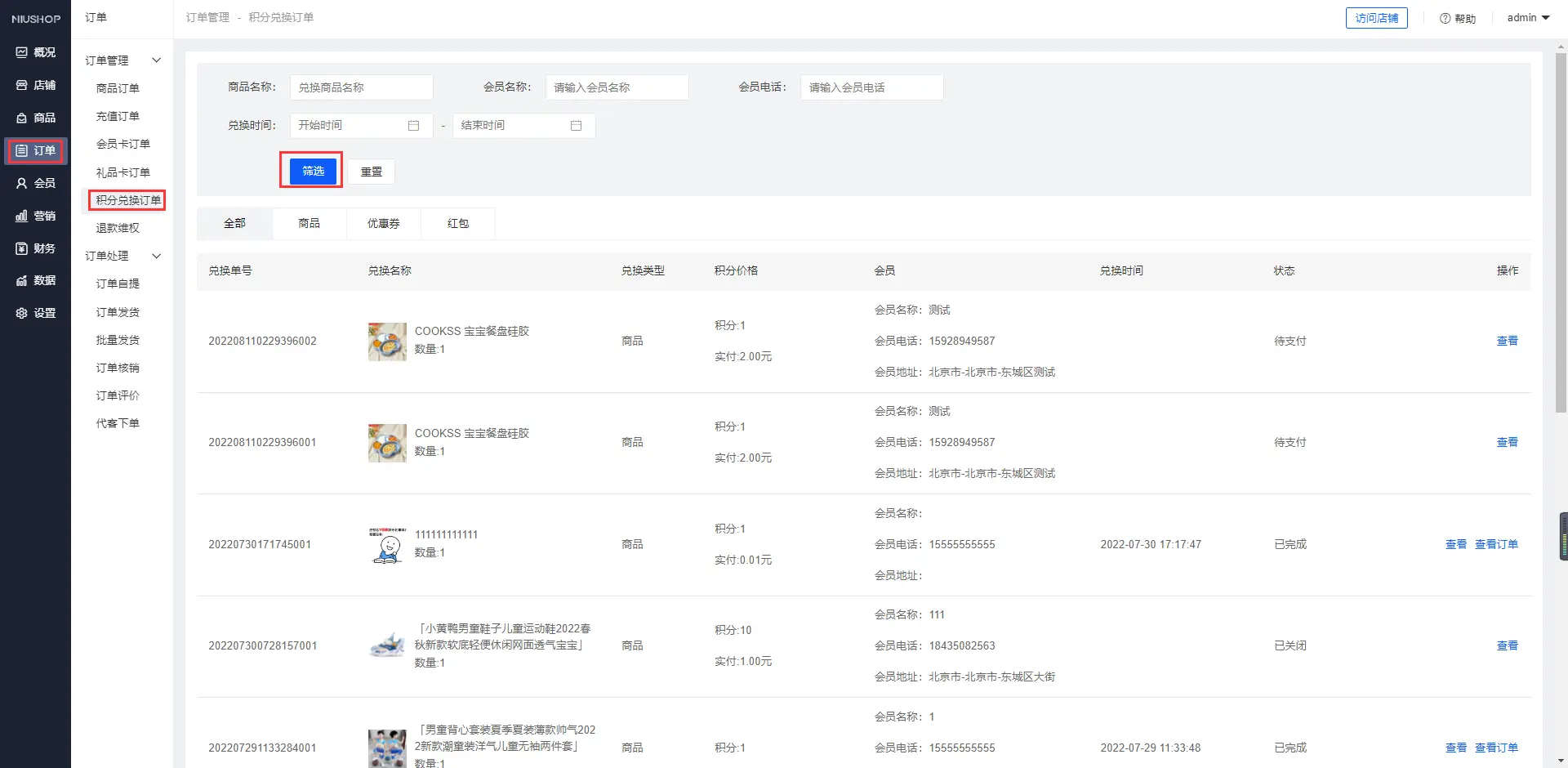Open the 概况 overview sidebar icon
Screen dimensions: 1568x768
pyautogui.click(x=22, y=52)
